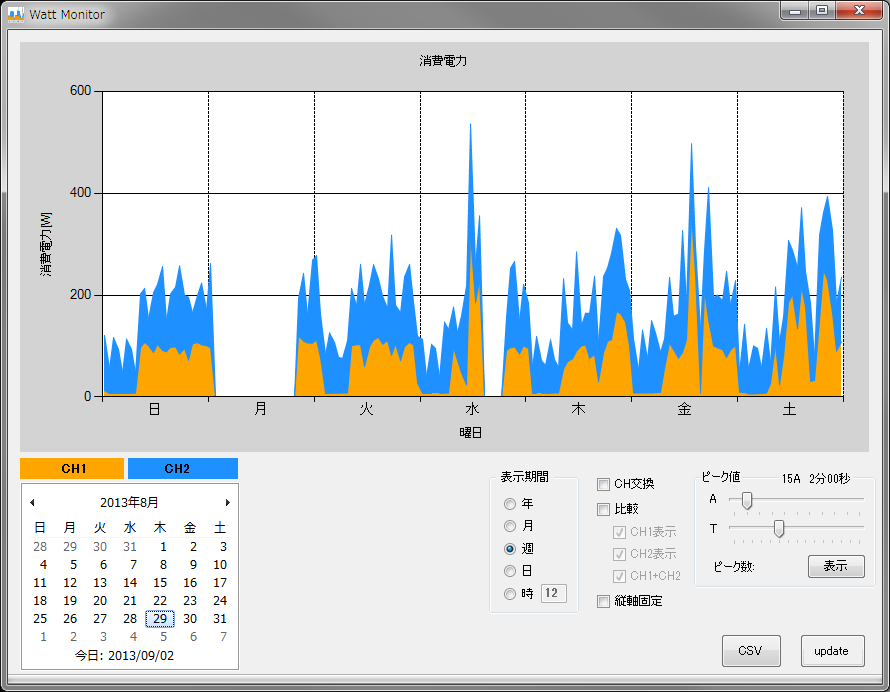Click the 400 y-axis label
Image resolution: width=890 pixels, height=692 pixels.
[x=81, y=193]
